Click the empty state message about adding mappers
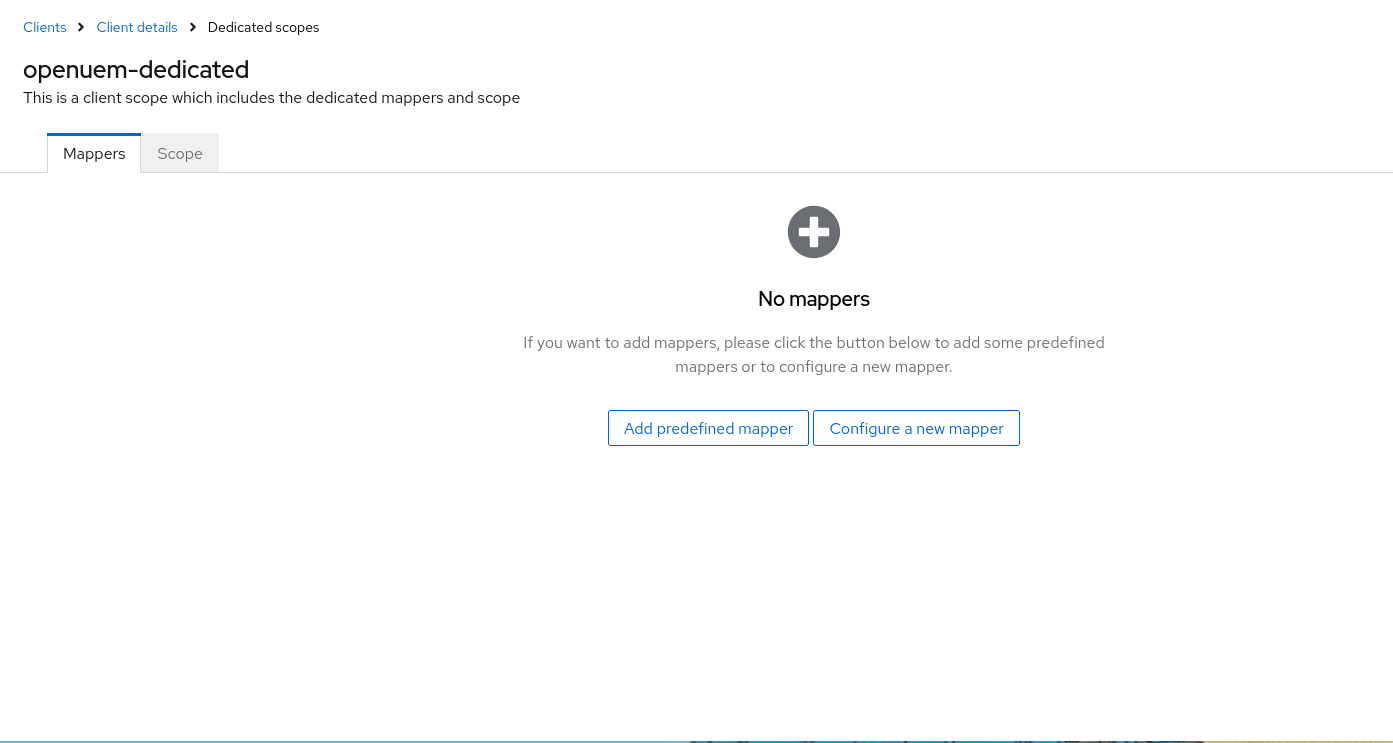 coord(813,354)
